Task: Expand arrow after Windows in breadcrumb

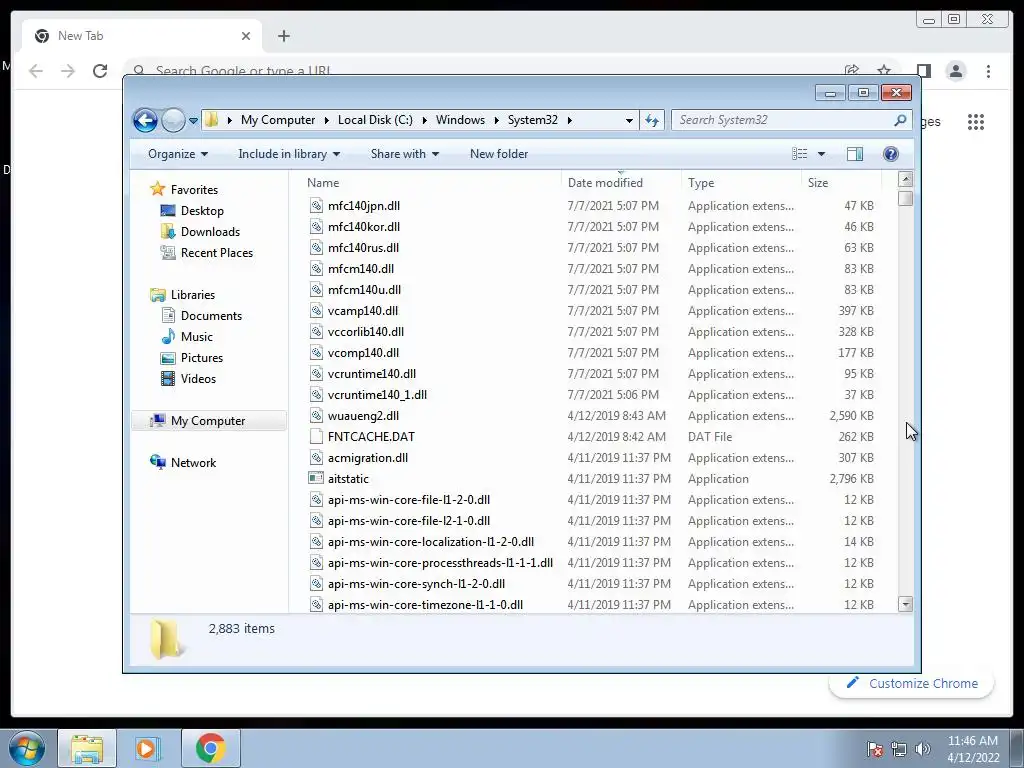Action: (496, 120)
